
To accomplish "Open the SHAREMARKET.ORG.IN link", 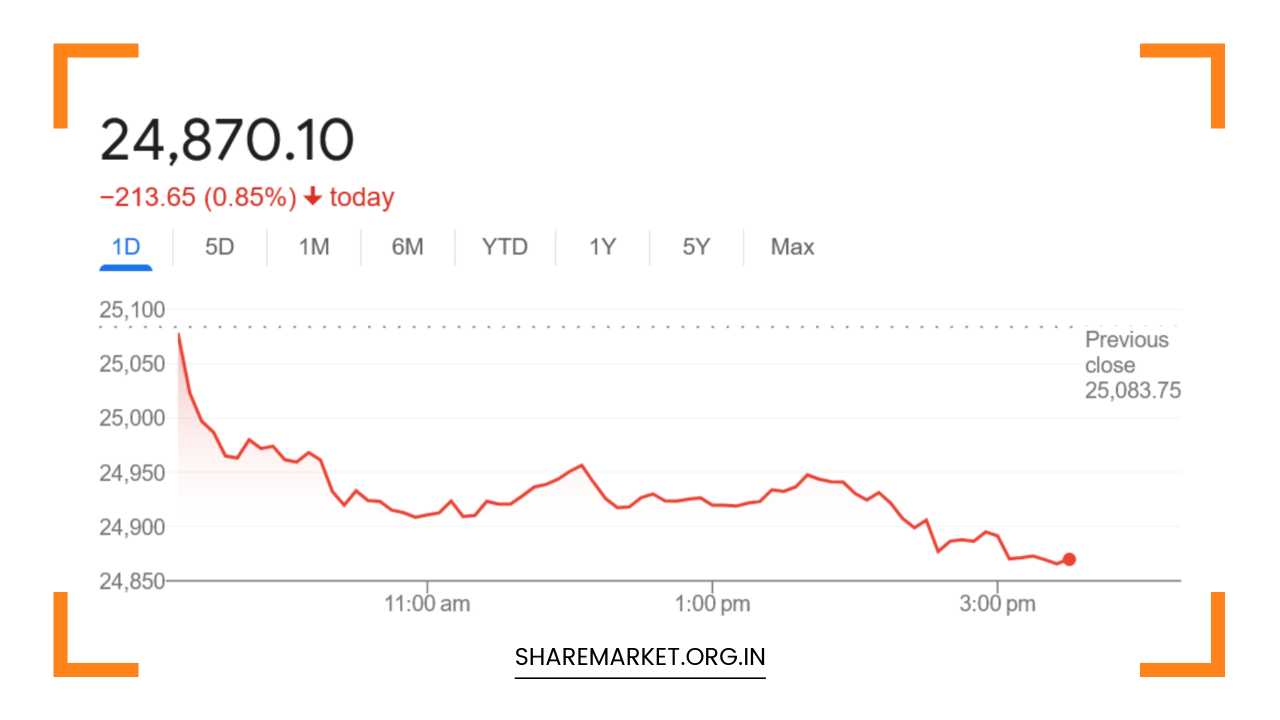I will (639, 657).
